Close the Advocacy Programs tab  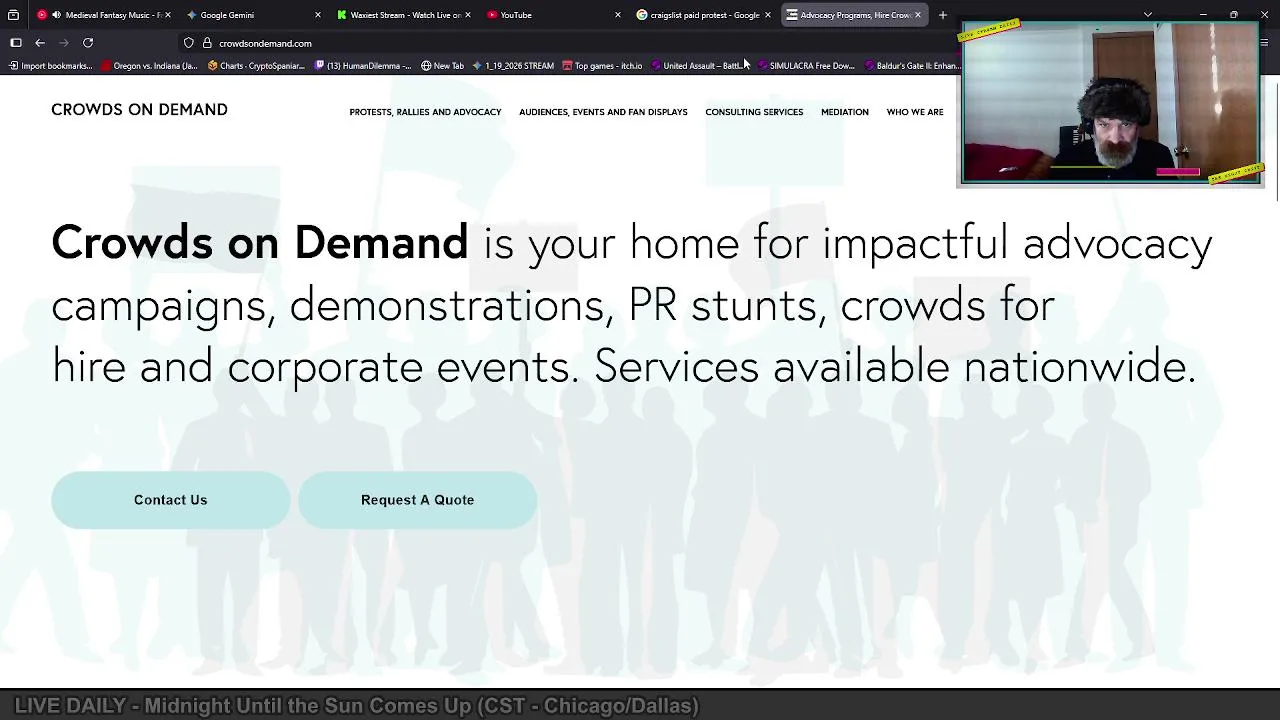[918, 15]
